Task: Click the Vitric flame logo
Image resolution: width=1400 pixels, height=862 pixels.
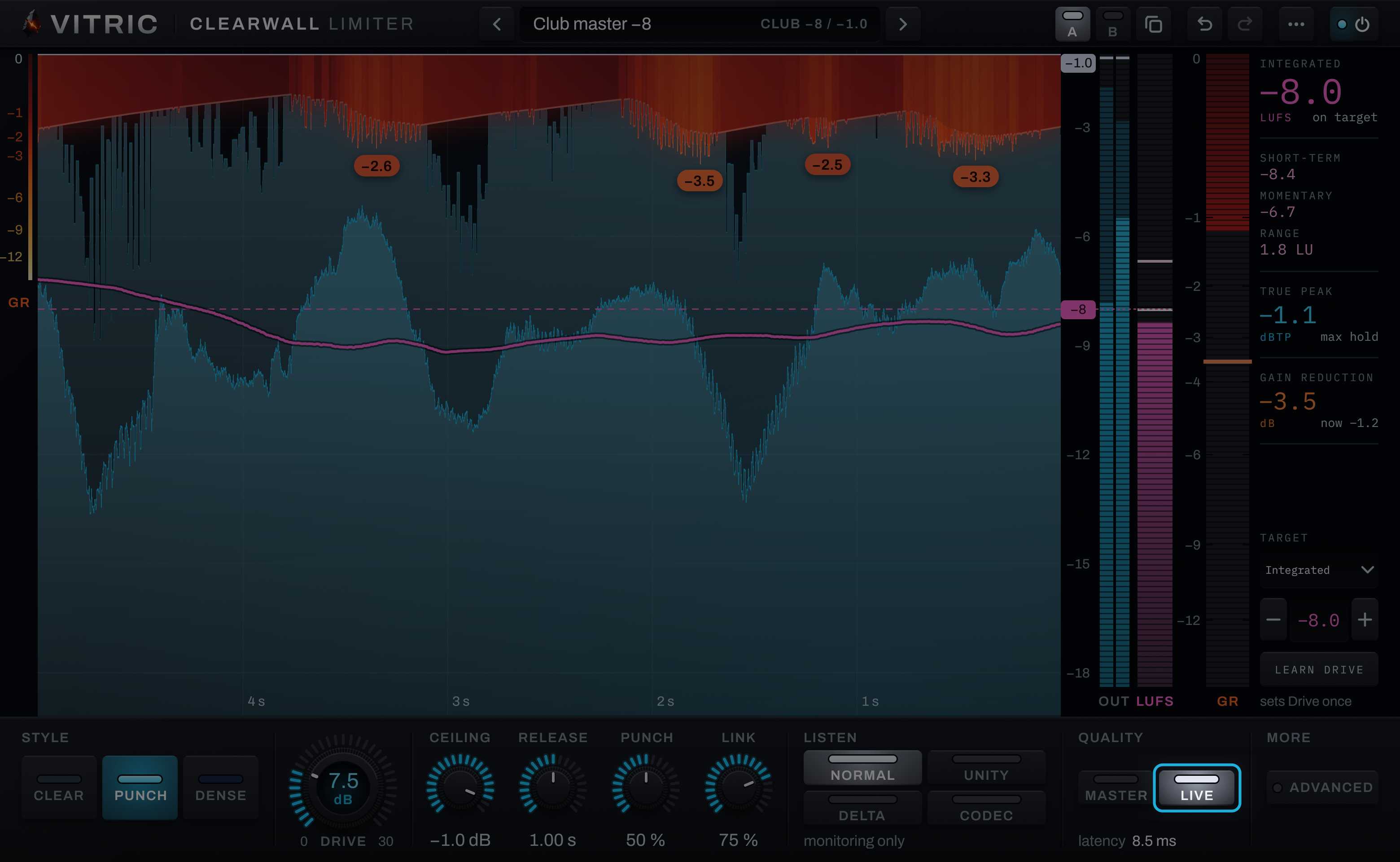Action: click(32, 23)
